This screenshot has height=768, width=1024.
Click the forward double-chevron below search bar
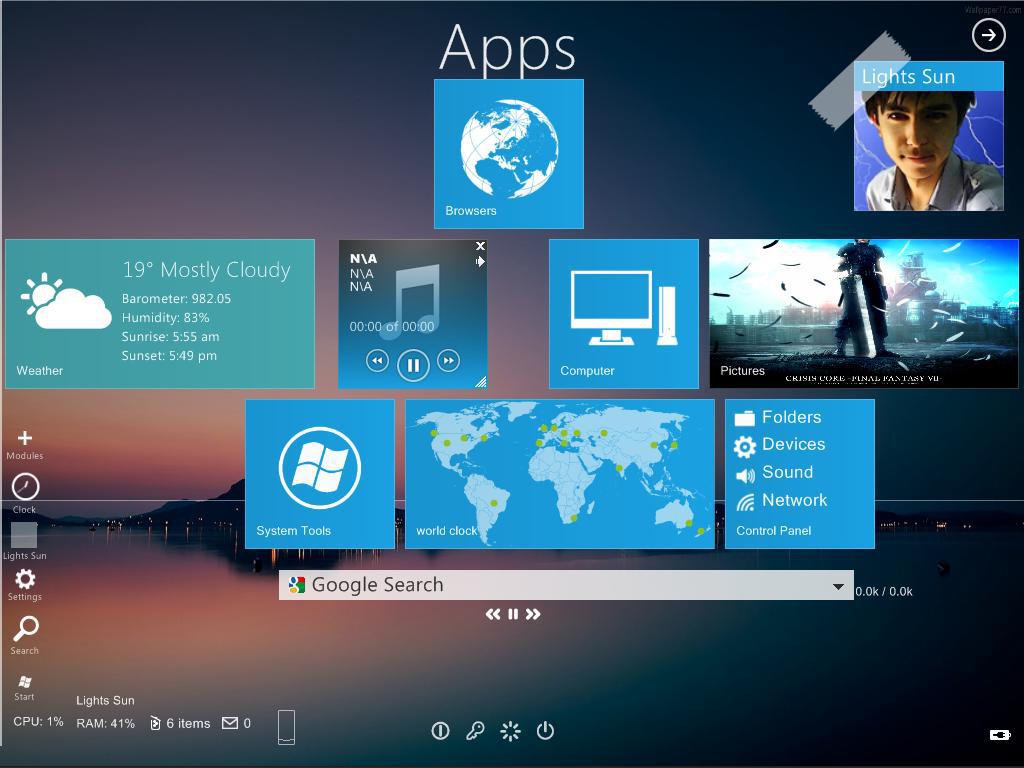(x=533, y=614)
